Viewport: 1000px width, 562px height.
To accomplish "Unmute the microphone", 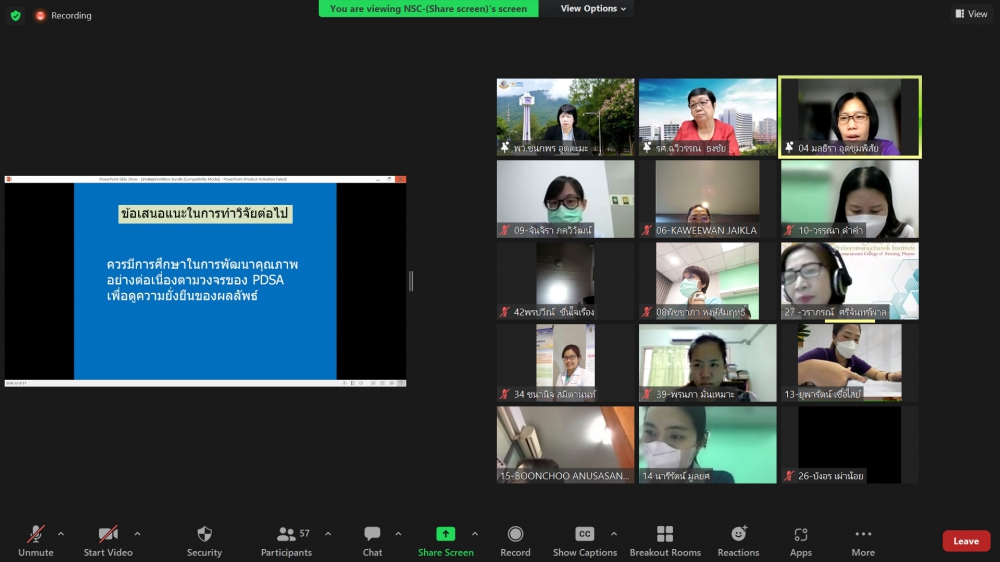I will pos(36,535).
